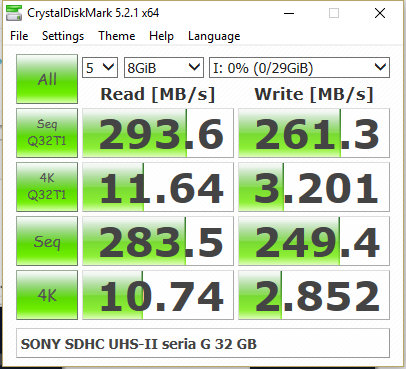
Task: Open the test count dropdown showing 5
Action: pyautogui.click(x=100, y=68)
